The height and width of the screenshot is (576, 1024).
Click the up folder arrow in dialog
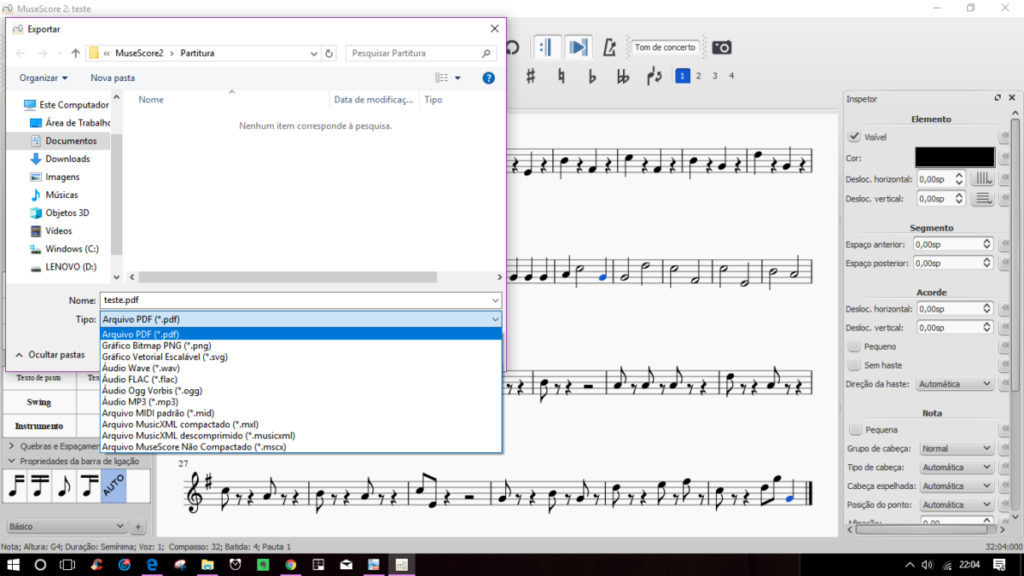(76, 53)
